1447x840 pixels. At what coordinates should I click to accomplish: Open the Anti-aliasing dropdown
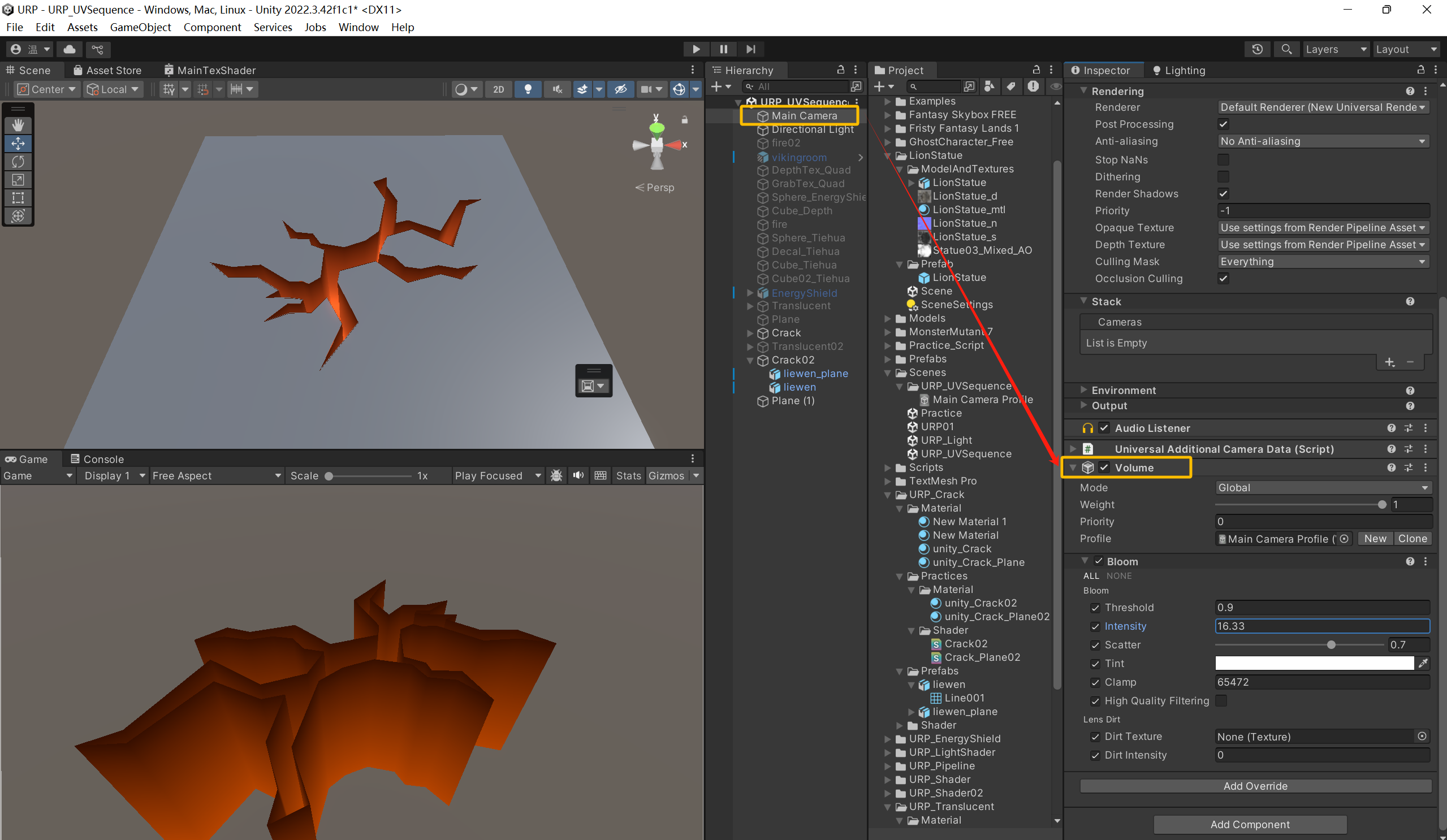click(1323, 141)
